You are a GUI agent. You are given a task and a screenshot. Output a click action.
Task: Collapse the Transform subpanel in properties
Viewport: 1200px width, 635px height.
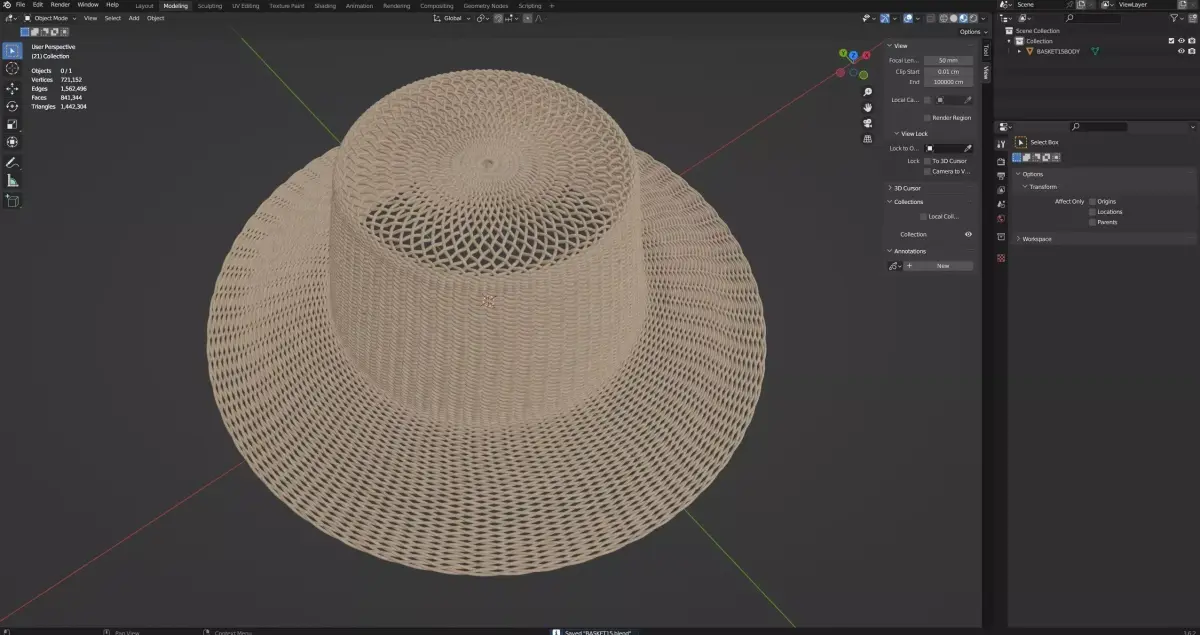point(1025,187)
